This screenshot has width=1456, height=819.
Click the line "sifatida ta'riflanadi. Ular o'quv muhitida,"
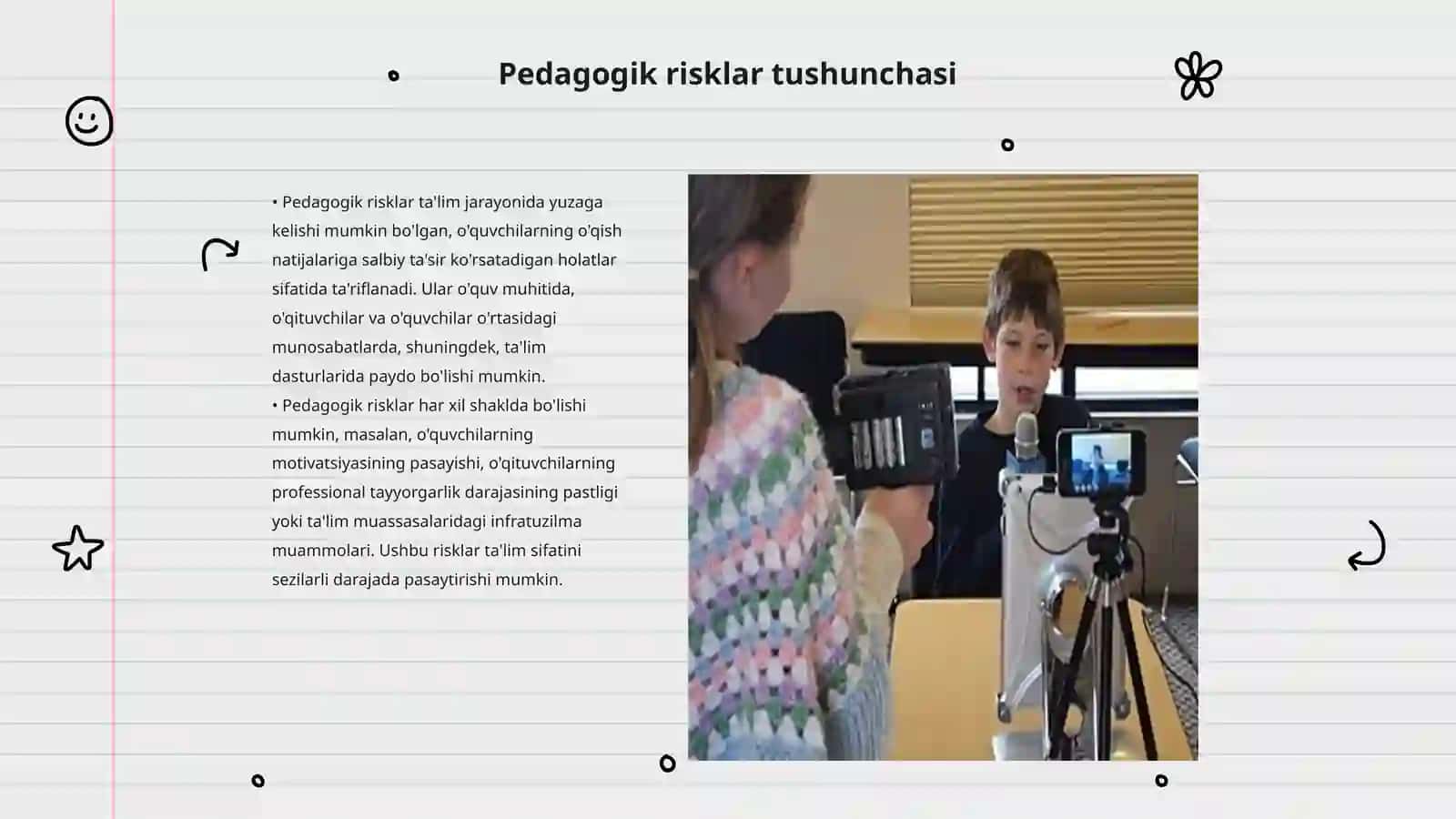423,289
